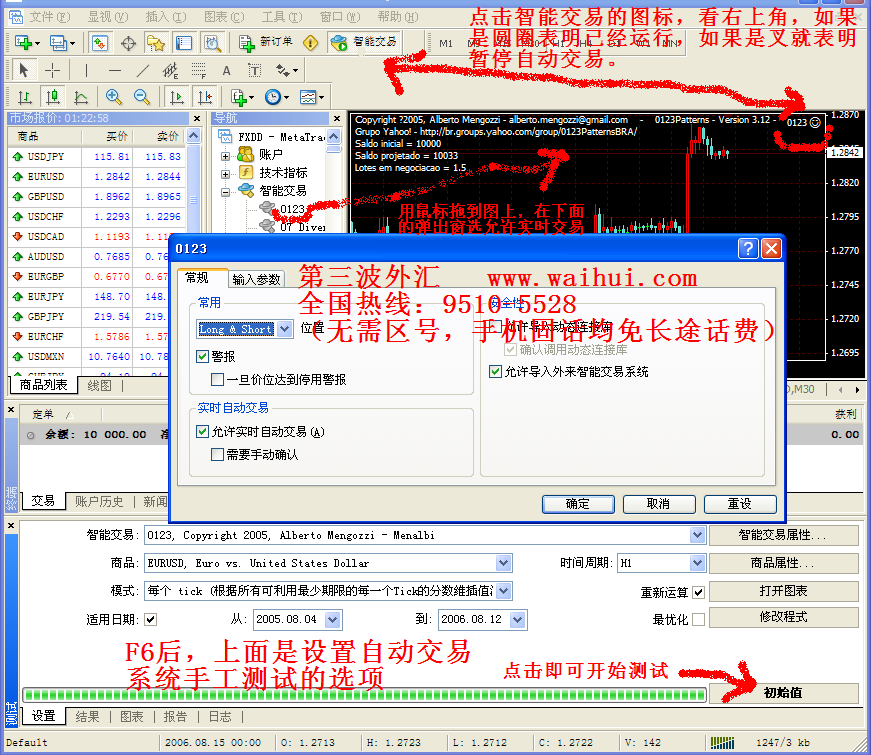This screenshot has width=871, height=755.
Task: Open the indicators list toolbar icon
Action: click(x=242, y=98)
